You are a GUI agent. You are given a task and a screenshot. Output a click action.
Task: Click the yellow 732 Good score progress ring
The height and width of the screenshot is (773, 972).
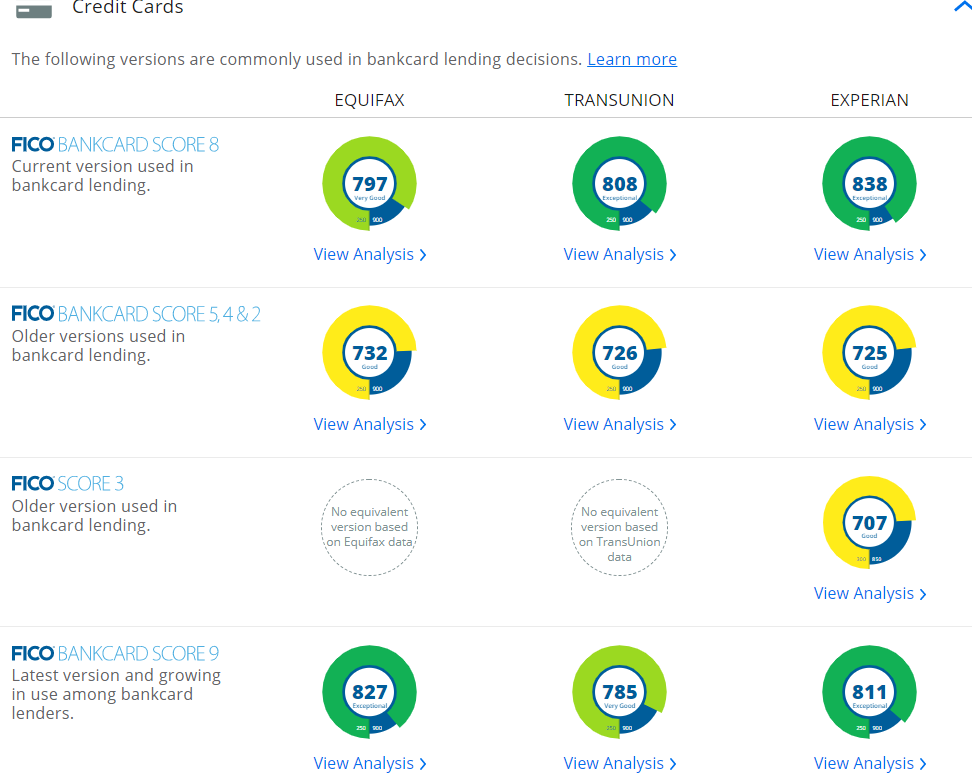point(369,353)
